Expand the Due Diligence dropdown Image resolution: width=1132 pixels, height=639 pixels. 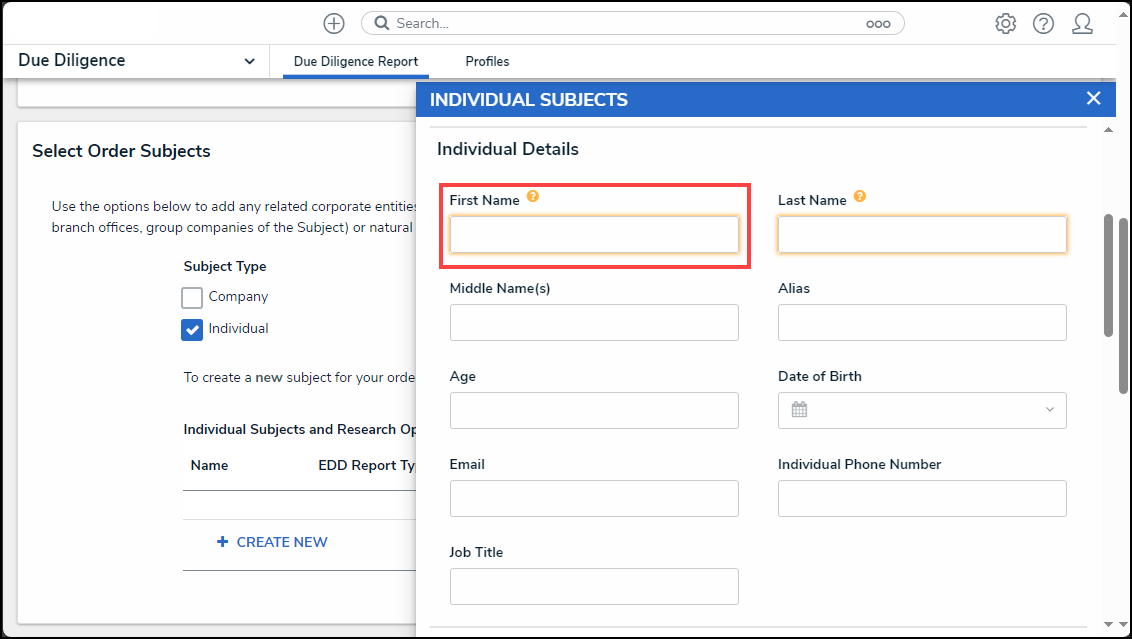[249, 61]
